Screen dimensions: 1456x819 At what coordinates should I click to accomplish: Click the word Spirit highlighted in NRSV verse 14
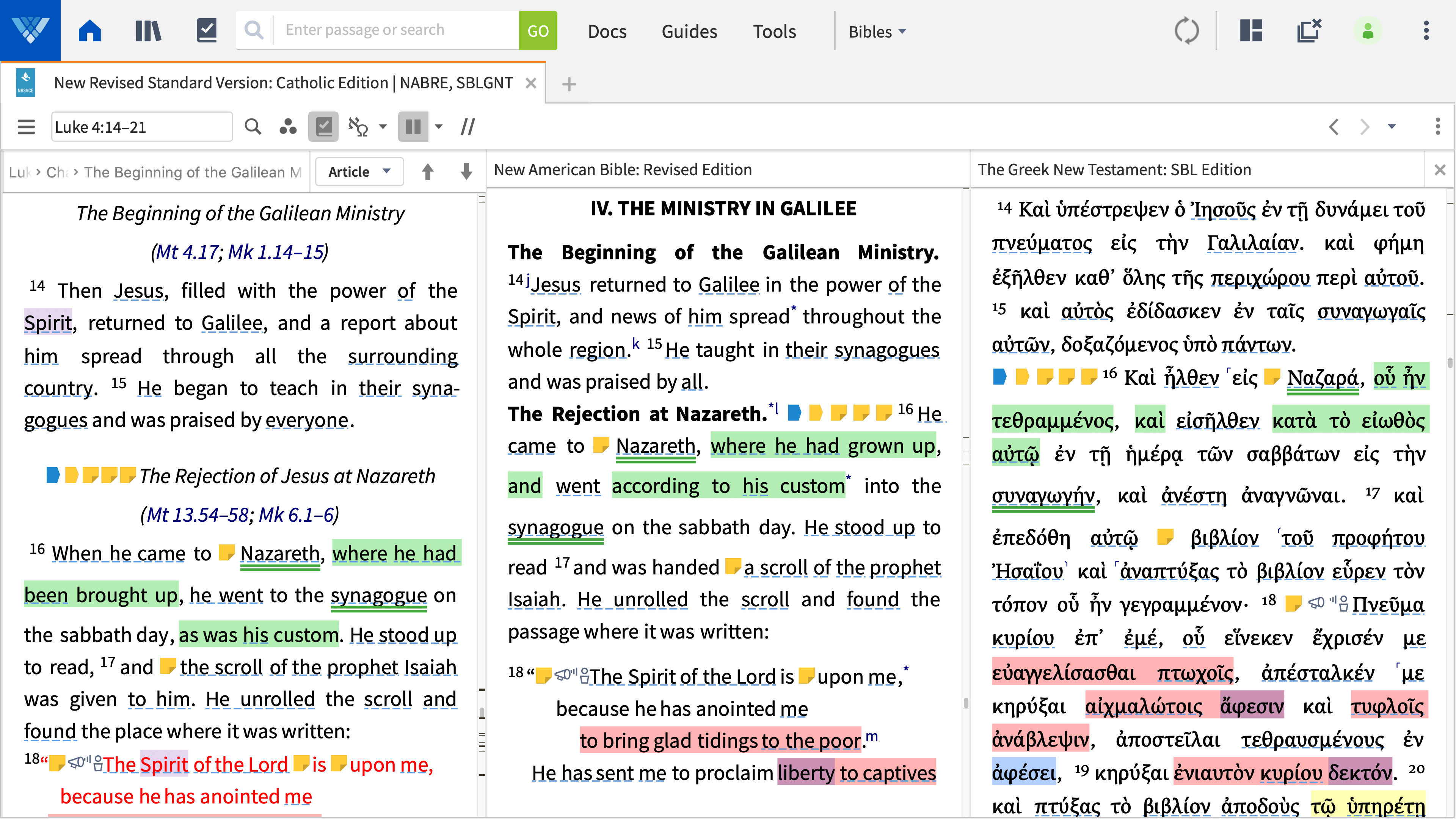point(47,322)
